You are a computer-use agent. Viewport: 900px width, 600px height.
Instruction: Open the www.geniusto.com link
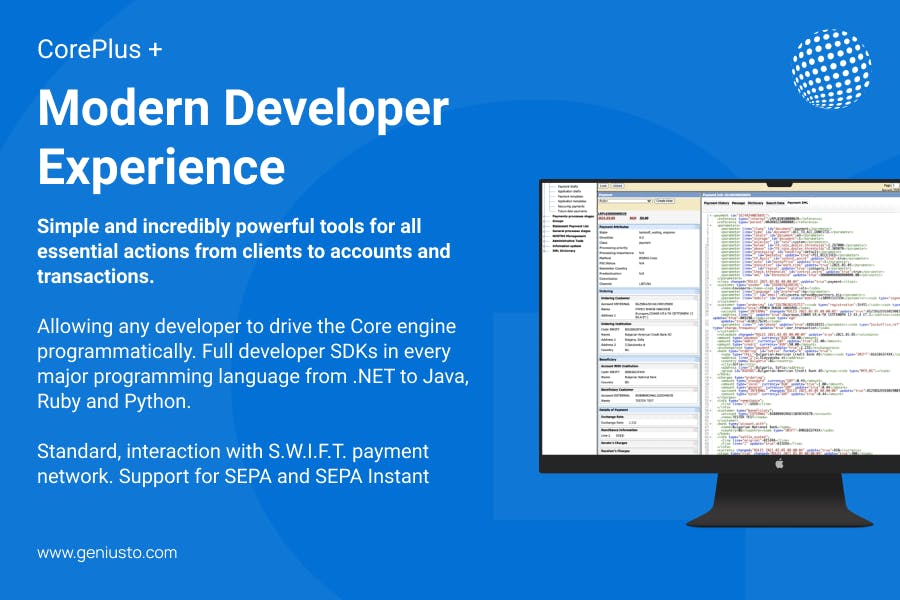click(107, 553)
